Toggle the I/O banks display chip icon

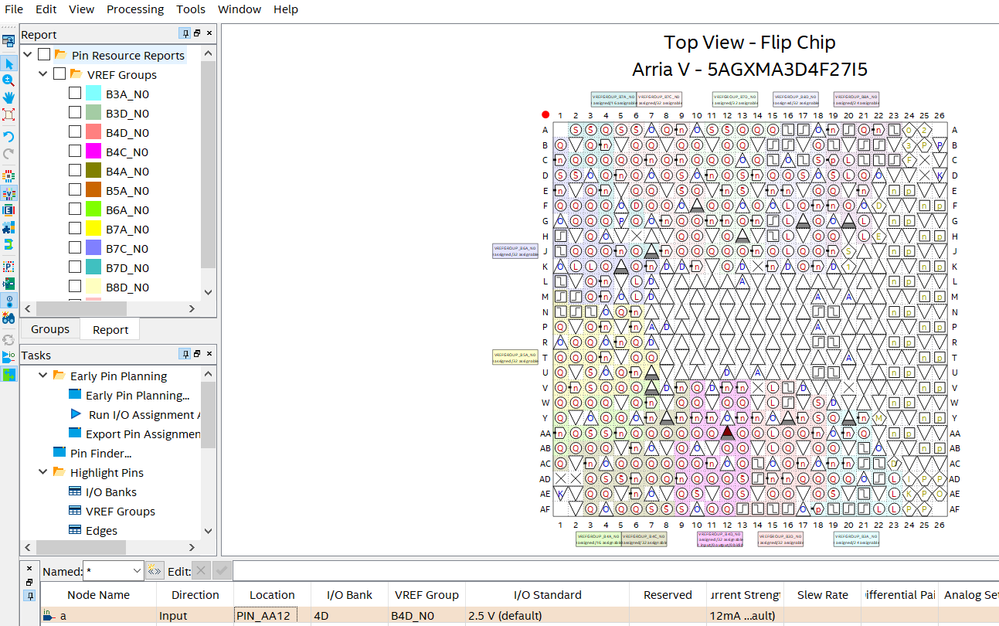pos(8,176)
